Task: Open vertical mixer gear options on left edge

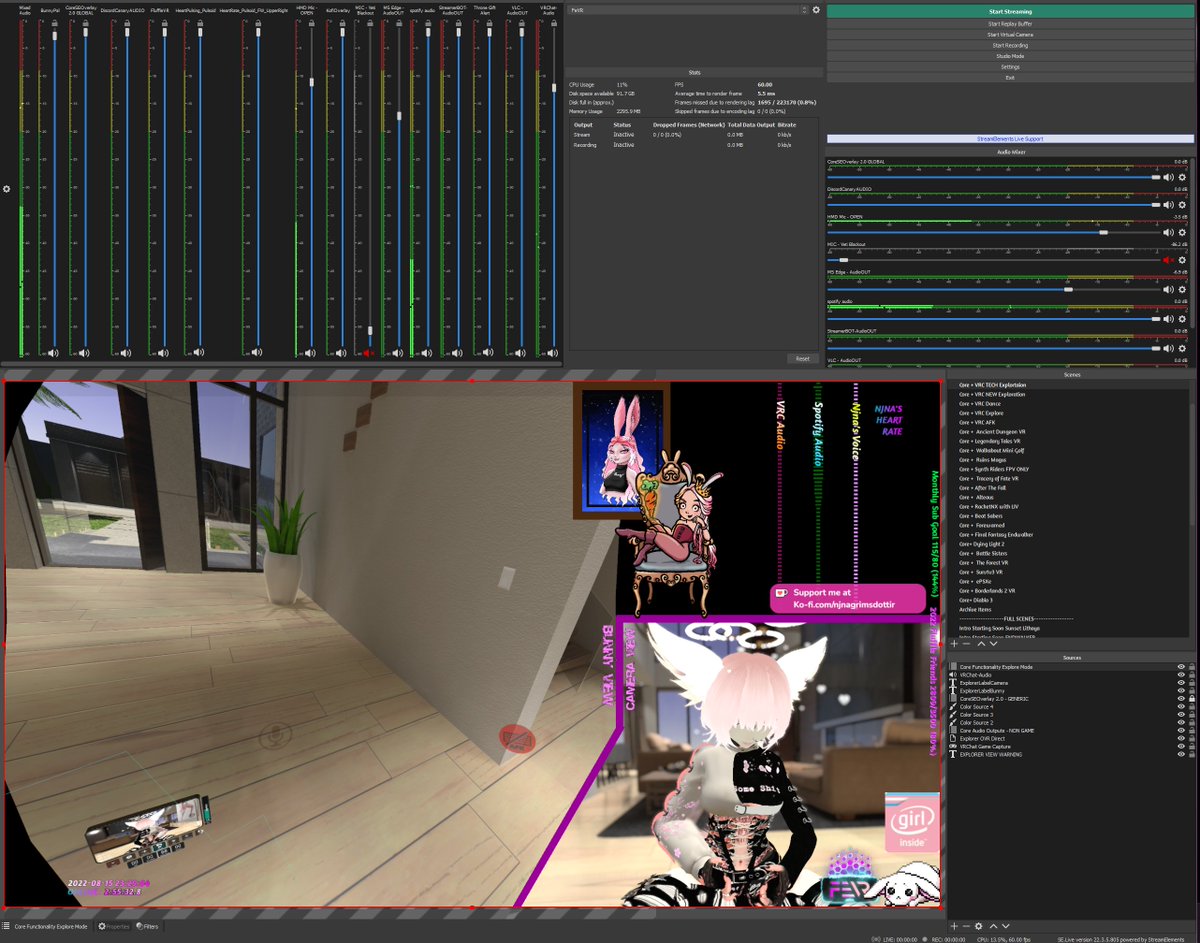Action: pos(6,188)
